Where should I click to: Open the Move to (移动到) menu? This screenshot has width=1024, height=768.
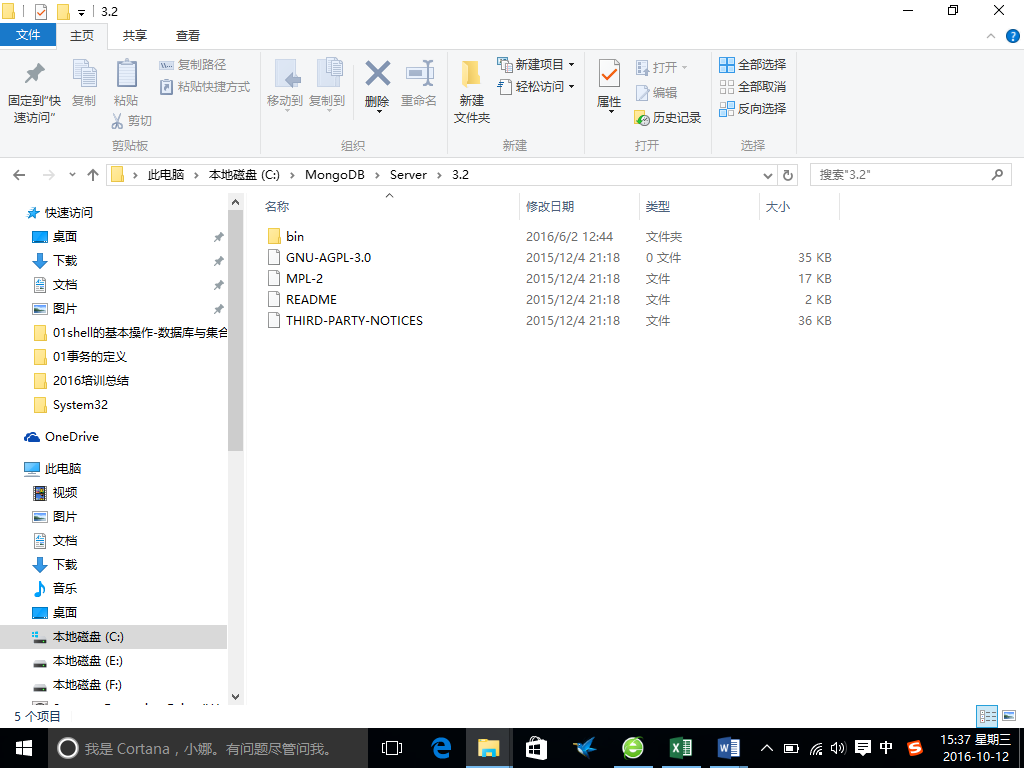[x=285, y=85]
